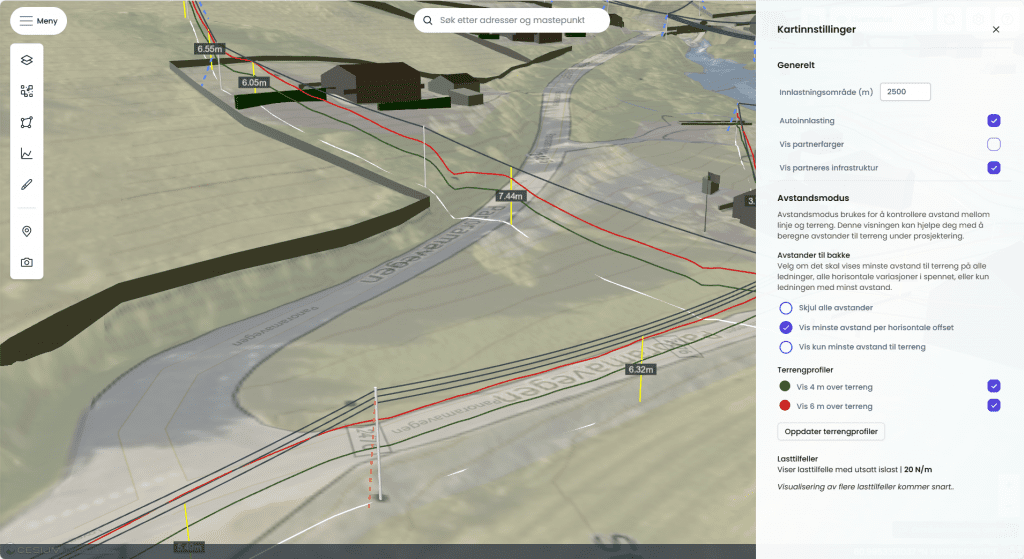Screen dimensions: 1024x559
Task: Open the terrain profile chart tool
Action: (x=27, y=154)
